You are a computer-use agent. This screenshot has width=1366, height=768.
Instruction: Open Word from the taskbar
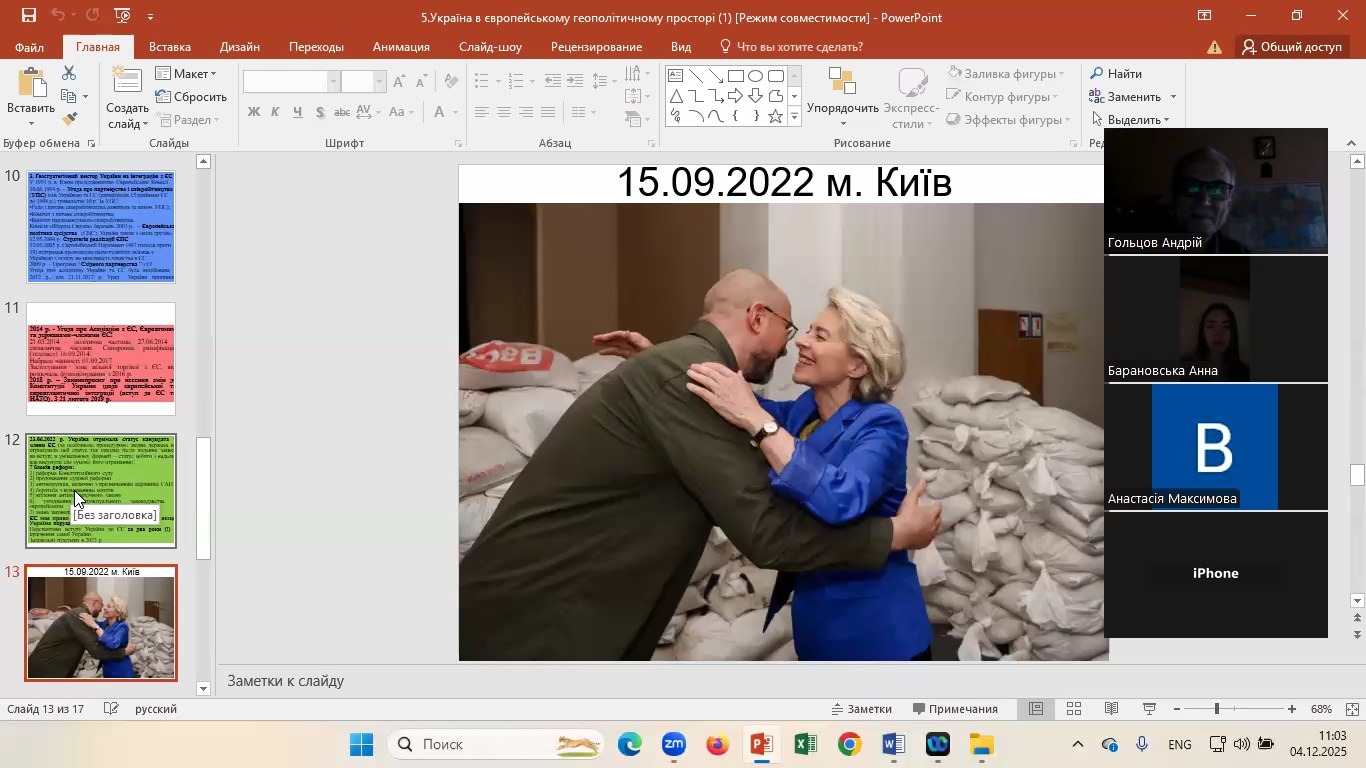[894, 745]
